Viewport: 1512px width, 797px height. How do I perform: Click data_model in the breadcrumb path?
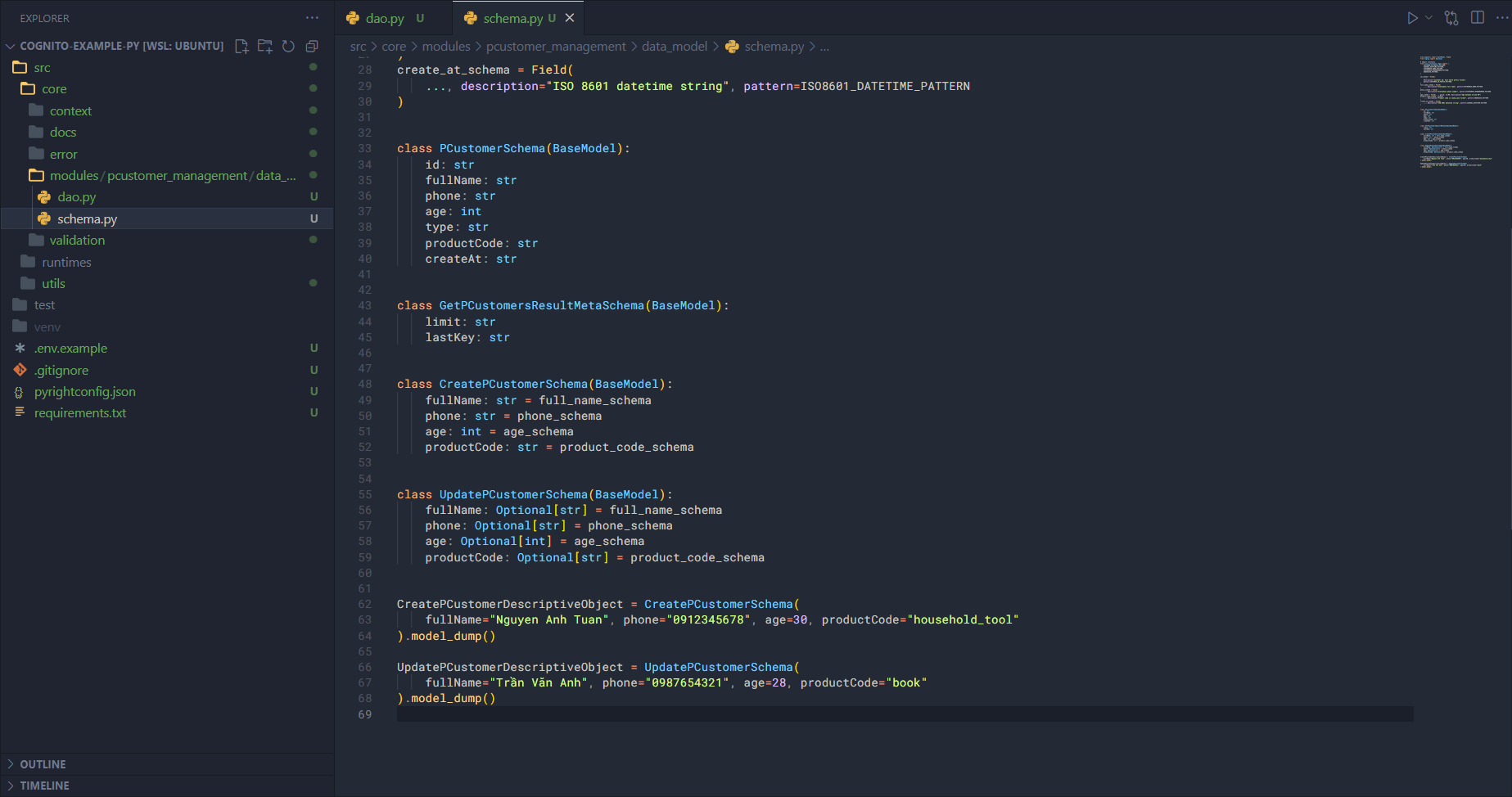coord(674,47)
